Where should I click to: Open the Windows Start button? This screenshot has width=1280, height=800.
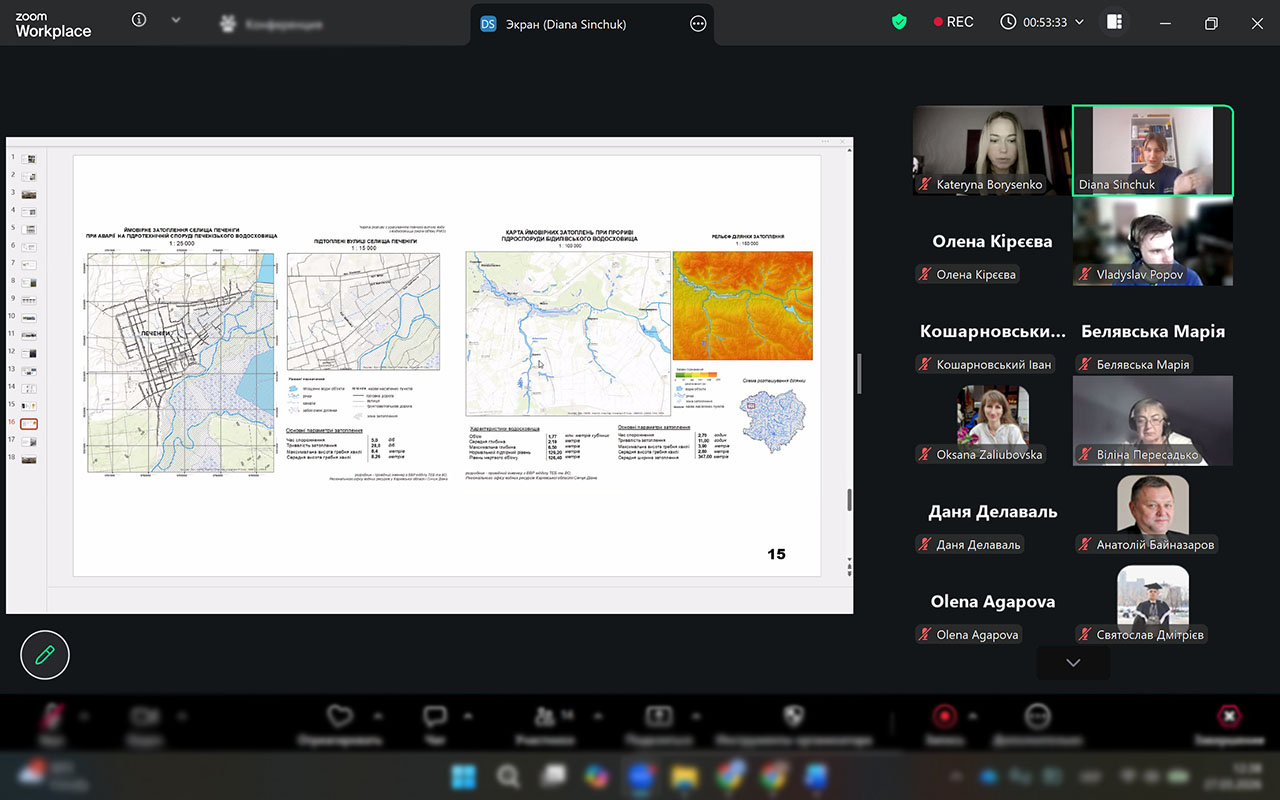[x=463, y=776]
